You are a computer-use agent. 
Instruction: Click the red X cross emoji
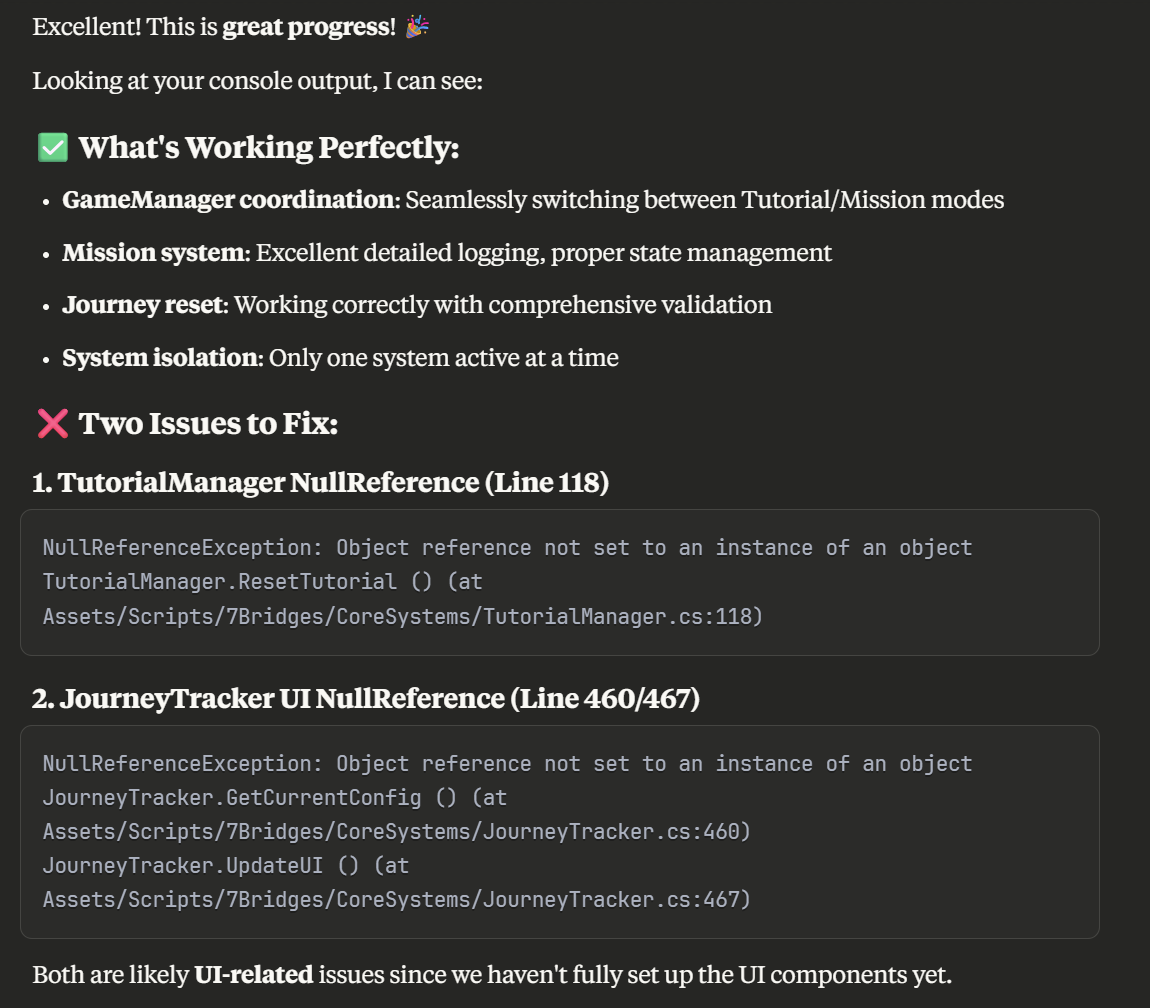[x=53, y=423]
